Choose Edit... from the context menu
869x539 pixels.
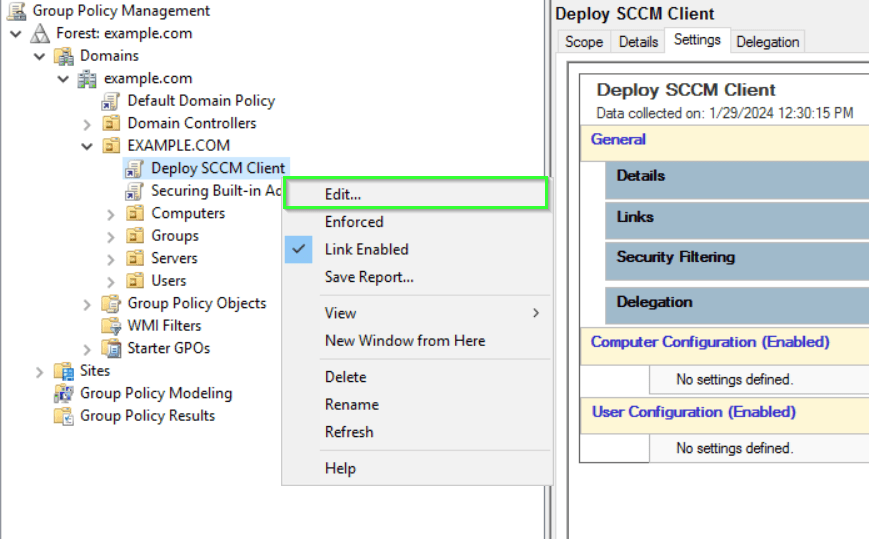(x=343, y=194)
